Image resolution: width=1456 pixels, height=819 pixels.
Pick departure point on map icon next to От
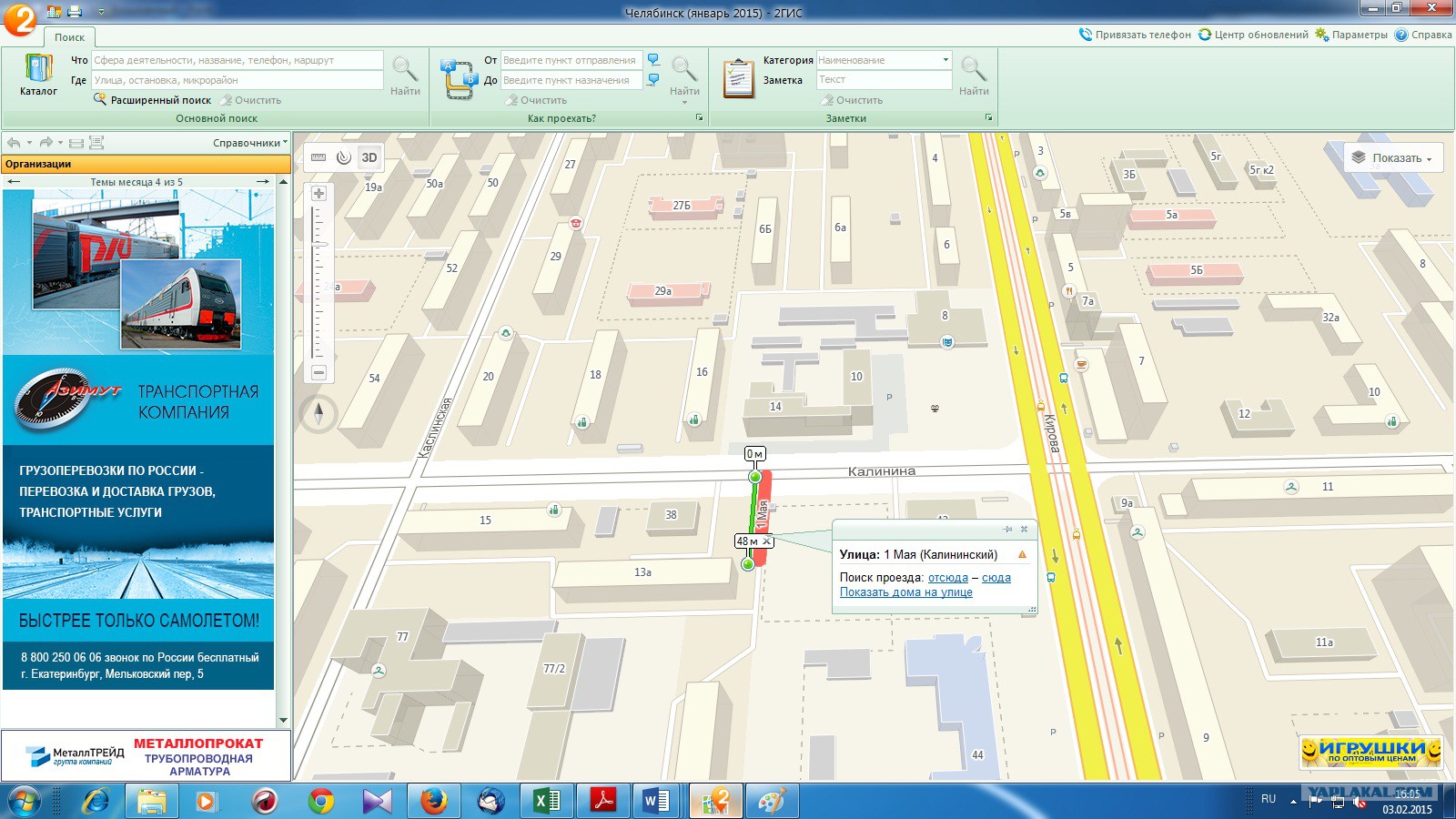[x=653, y=60]
